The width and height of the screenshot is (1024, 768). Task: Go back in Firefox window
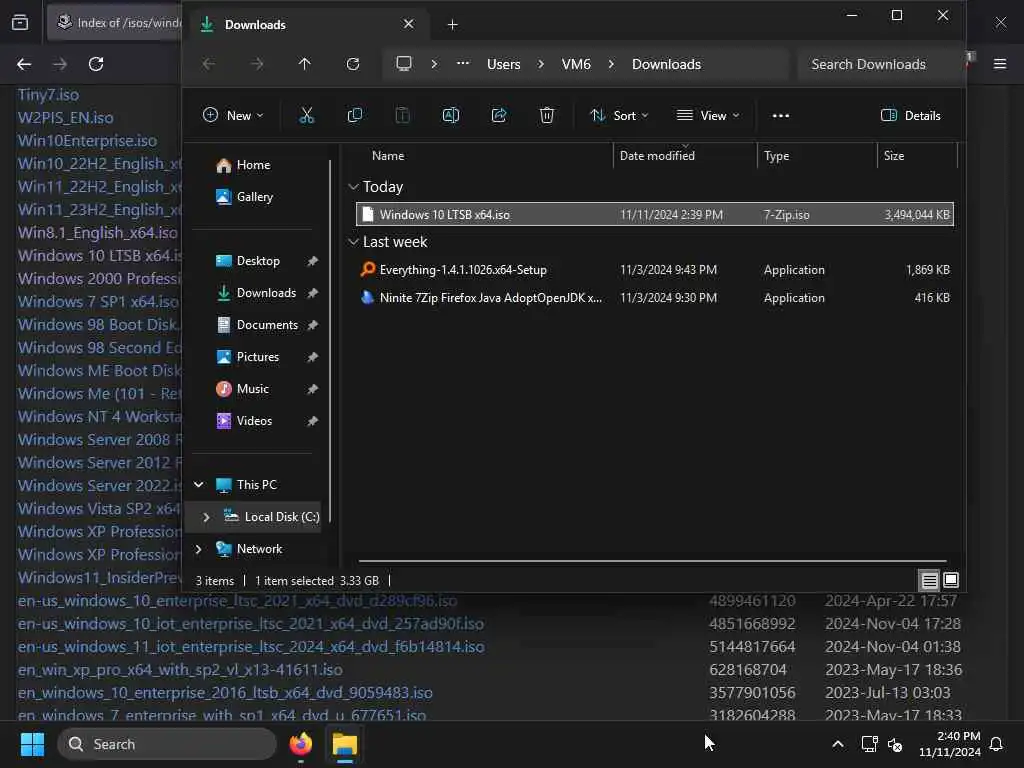point(24,64)
